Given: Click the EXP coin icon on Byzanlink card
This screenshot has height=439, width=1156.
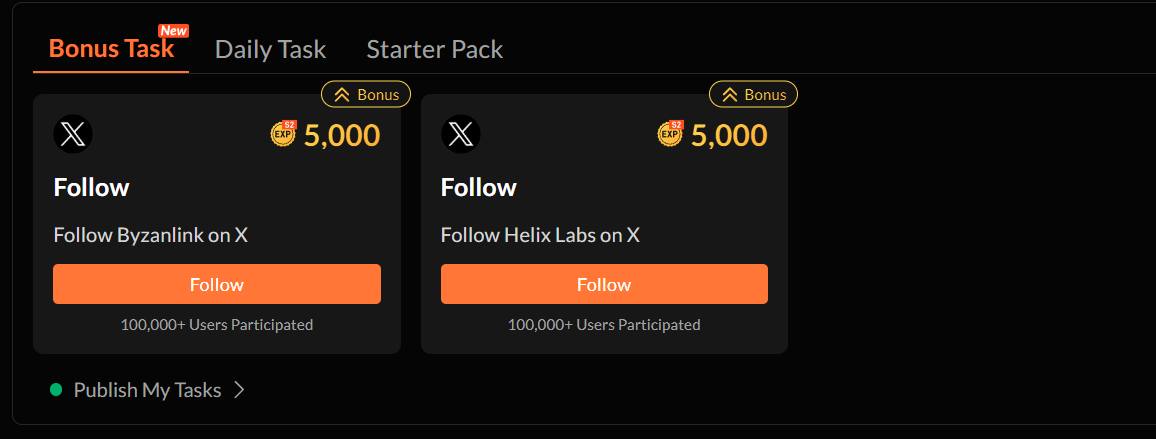Looking at the screenshot, I should [284, 134].
